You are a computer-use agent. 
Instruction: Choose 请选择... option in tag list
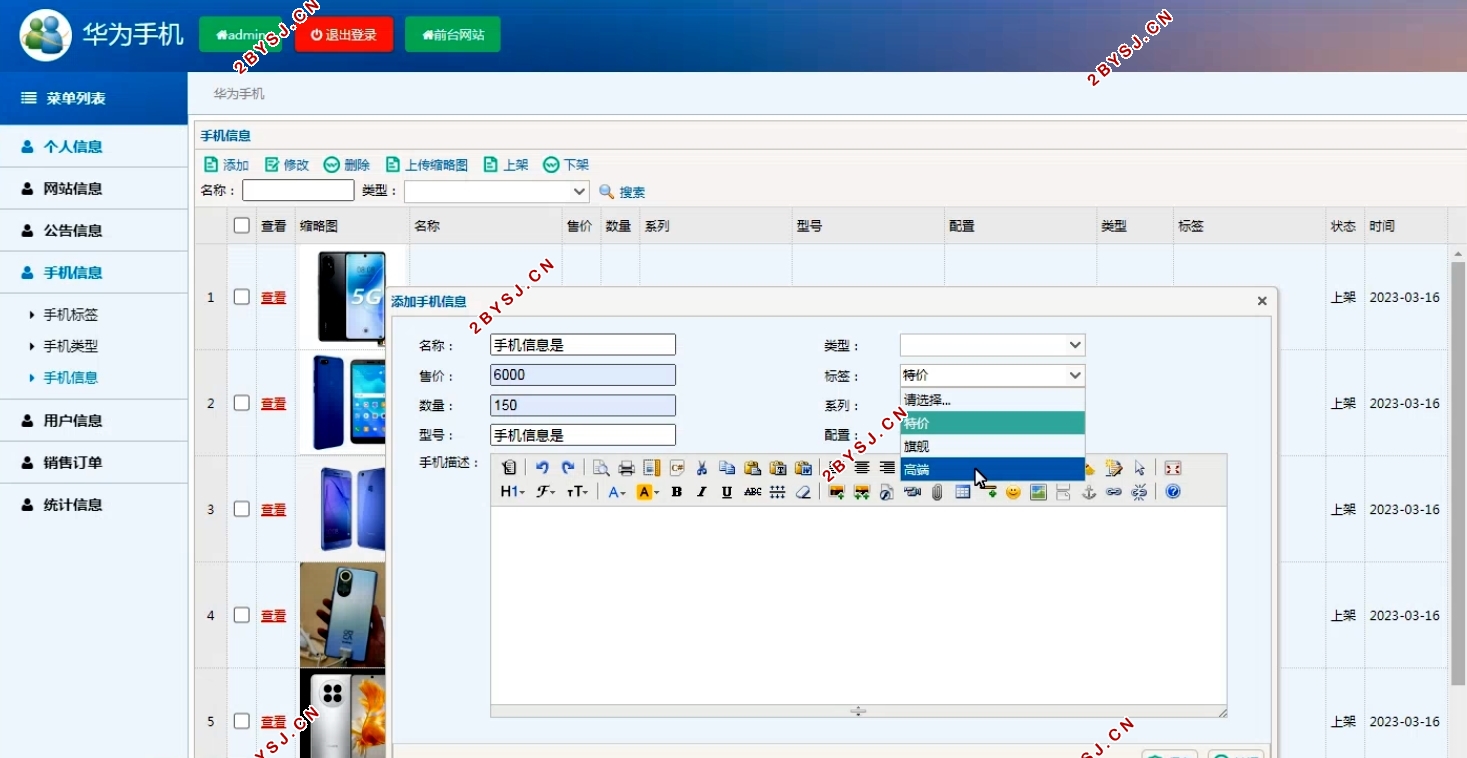(992, 400)
